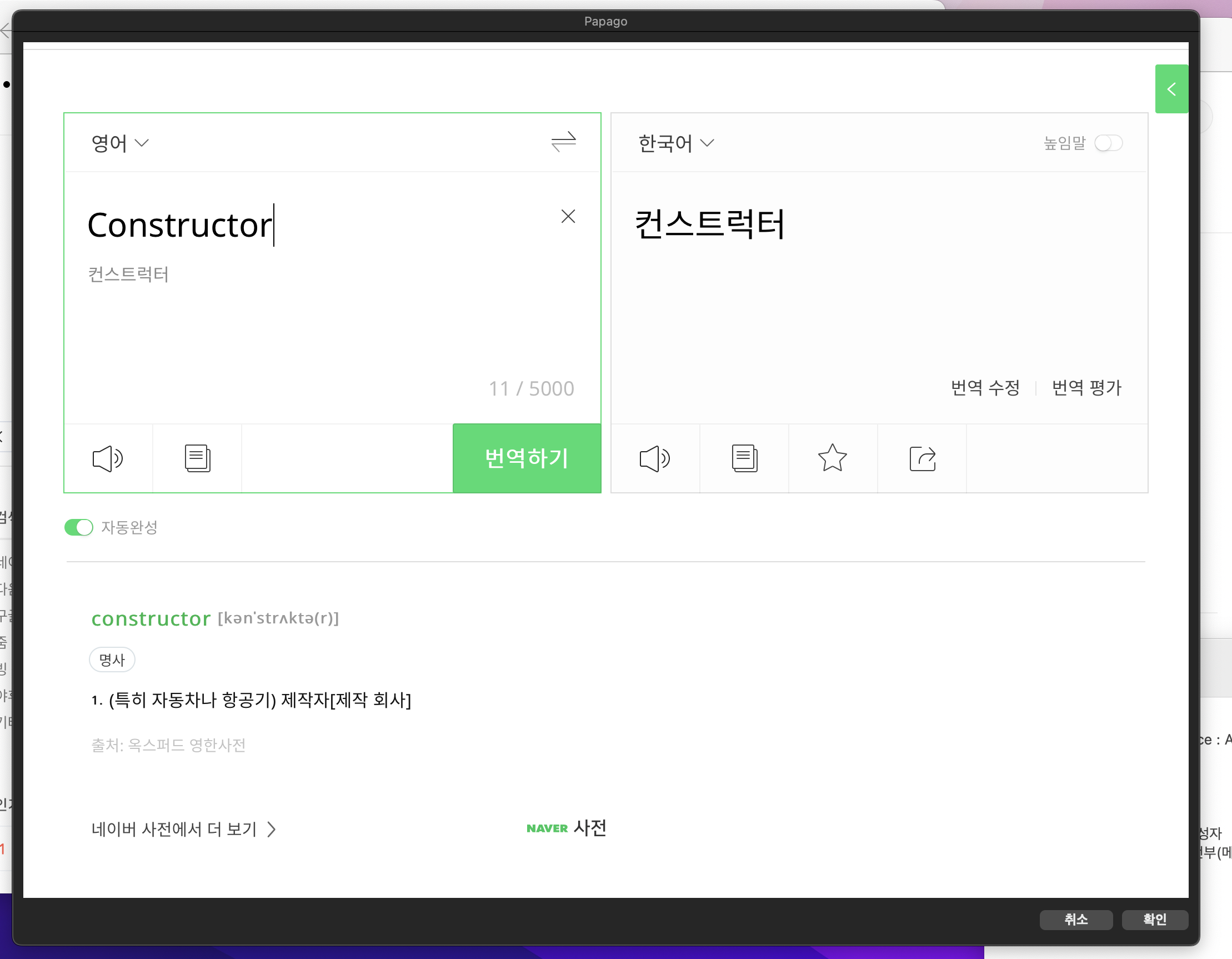This screenshot has width=1232, height=959.
Task: Click the suggested 컨스트럭터 autocomplete text
Action: [129, 274]
